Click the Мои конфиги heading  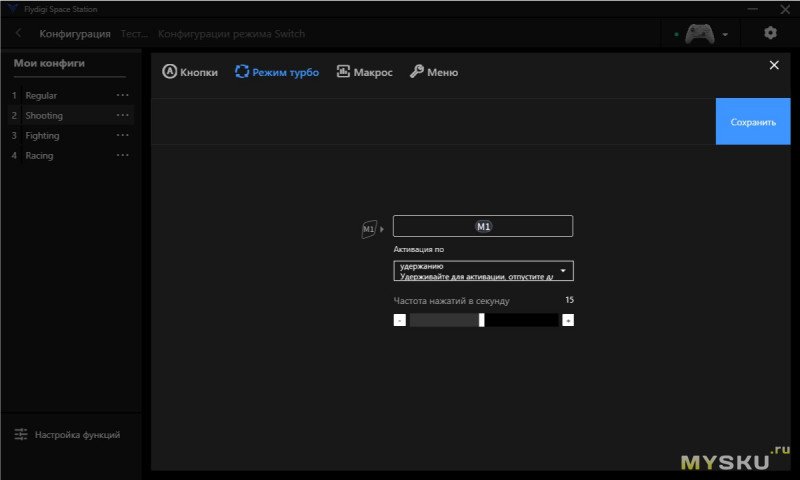click(49, 63)
